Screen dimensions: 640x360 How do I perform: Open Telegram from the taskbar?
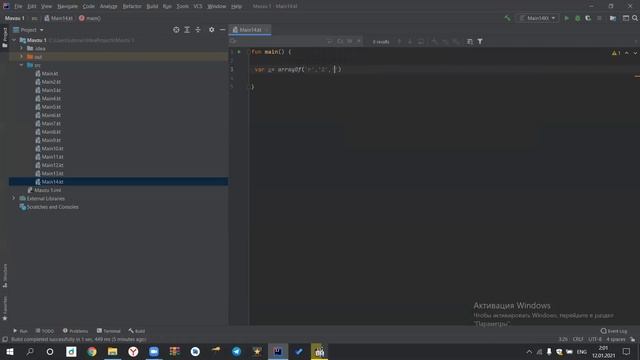236,351
